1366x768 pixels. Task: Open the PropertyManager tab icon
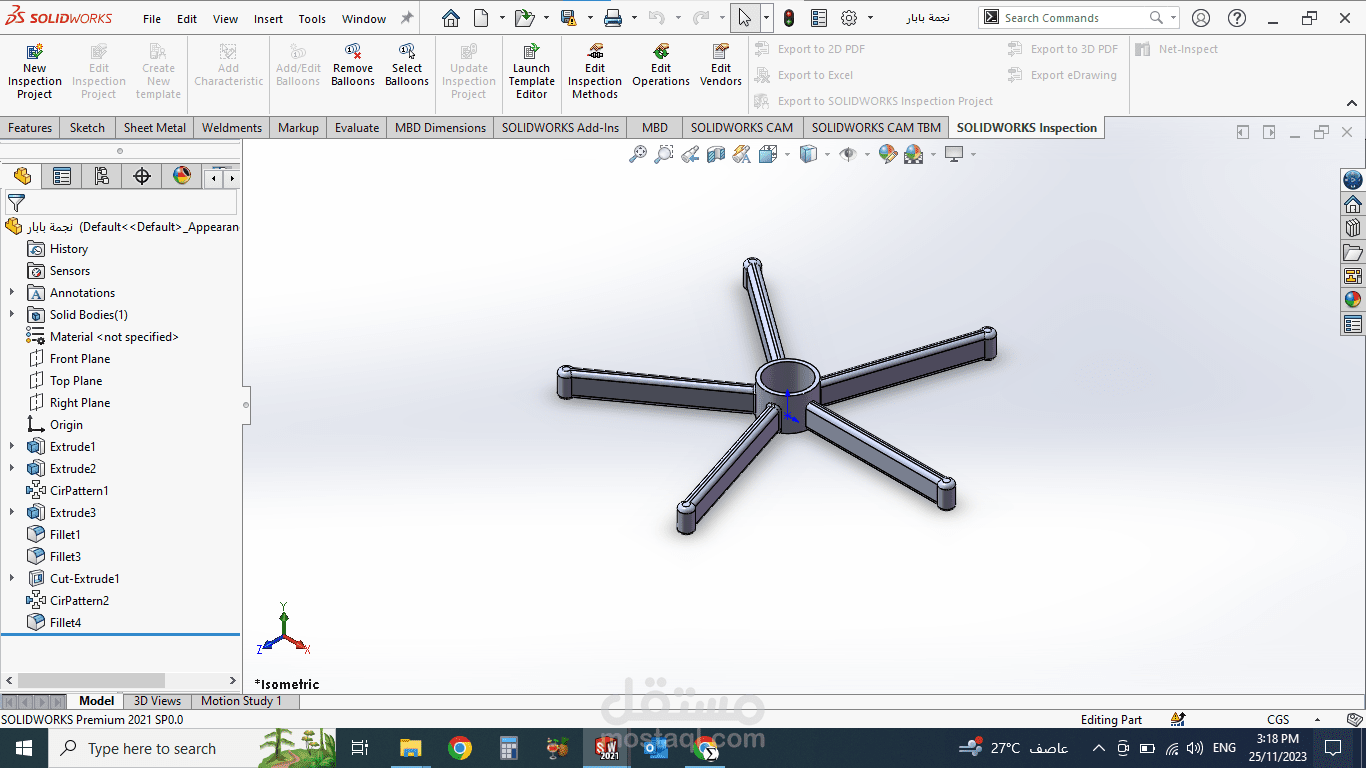pyautogui.click(x=62, y=176)
